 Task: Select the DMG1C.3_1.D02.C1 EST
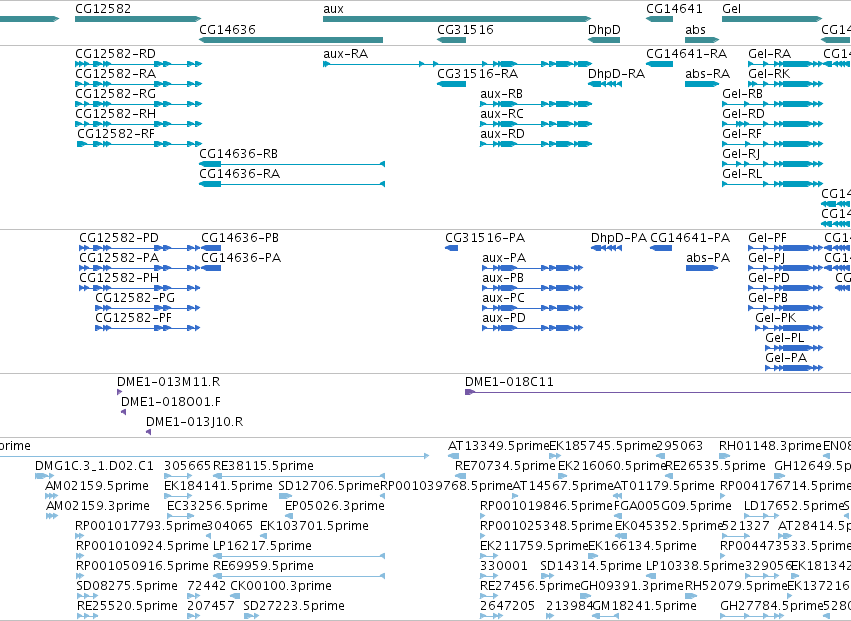45,476
